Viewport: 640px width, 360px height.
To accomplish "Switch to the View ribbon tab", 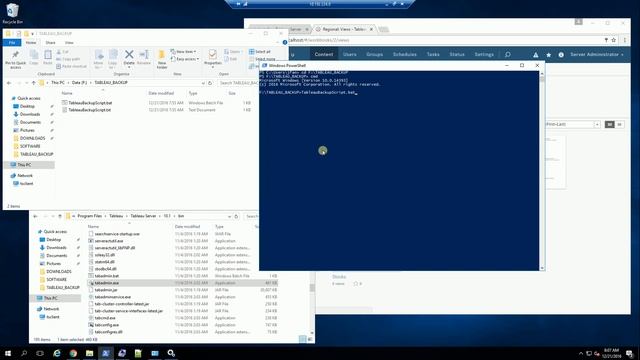I will pyautogui.click(x=69, y=42).
